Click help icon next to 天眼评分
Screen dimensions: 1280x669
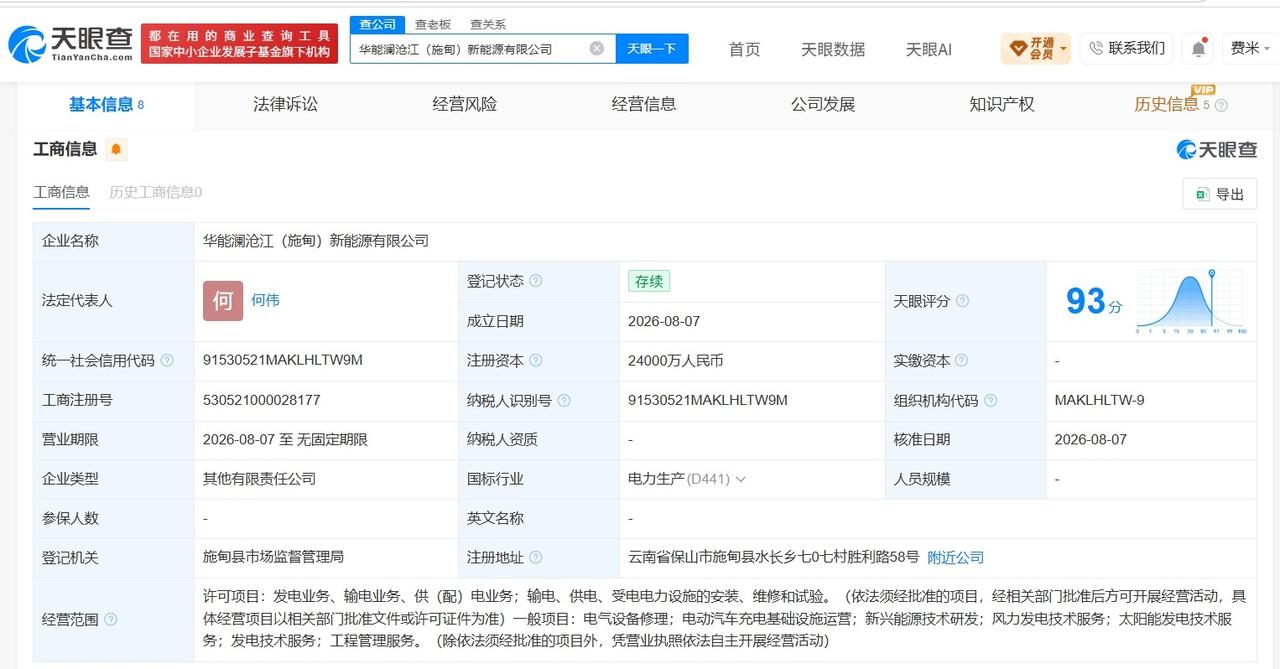(962, 301)
